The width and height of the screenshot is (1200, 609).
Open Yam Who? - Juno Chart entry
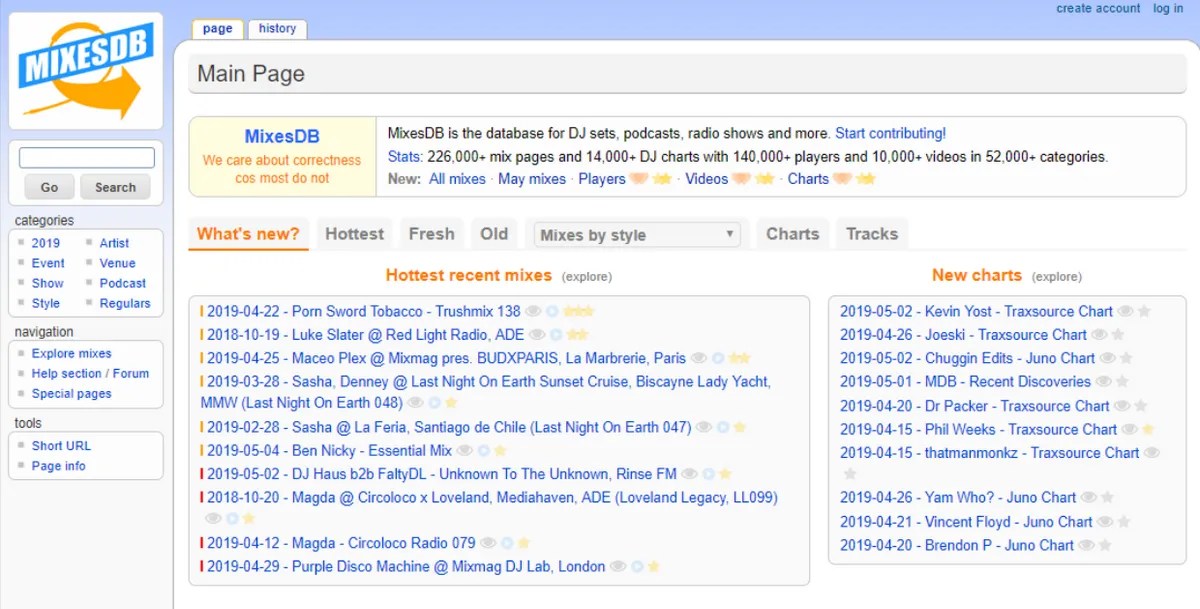tap(958, 497)
